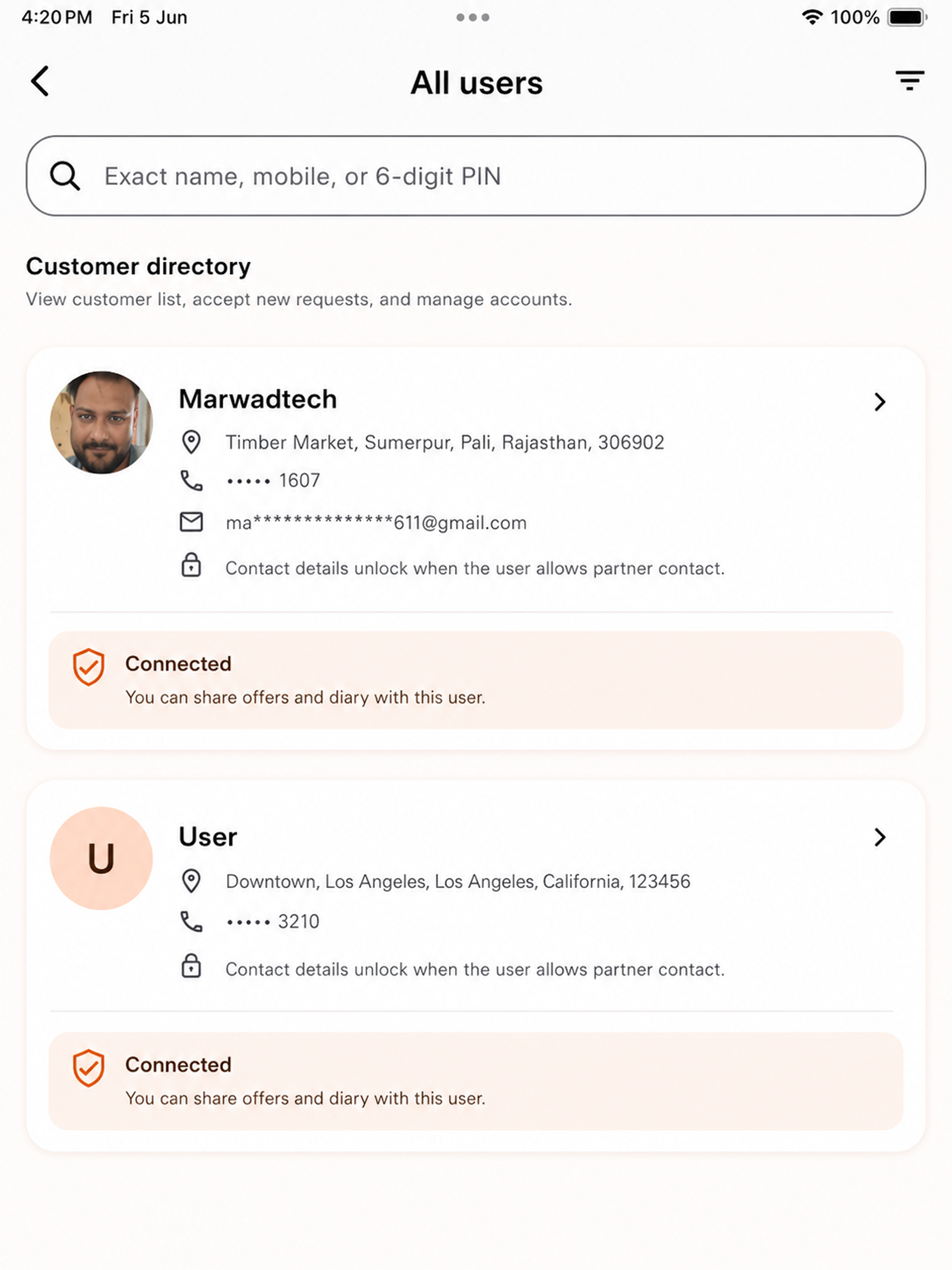Tap the search magnifier icon
952x1270 pixels.
(64, 176)
